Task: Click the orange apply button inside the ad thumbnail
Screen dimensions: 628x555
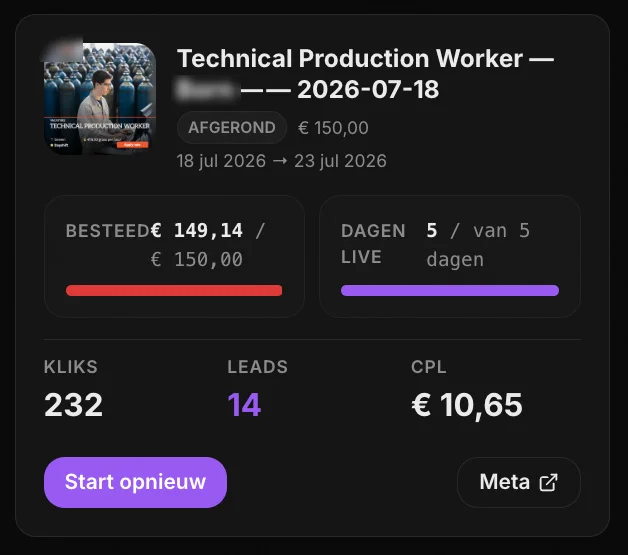Action: pos(132,145)
